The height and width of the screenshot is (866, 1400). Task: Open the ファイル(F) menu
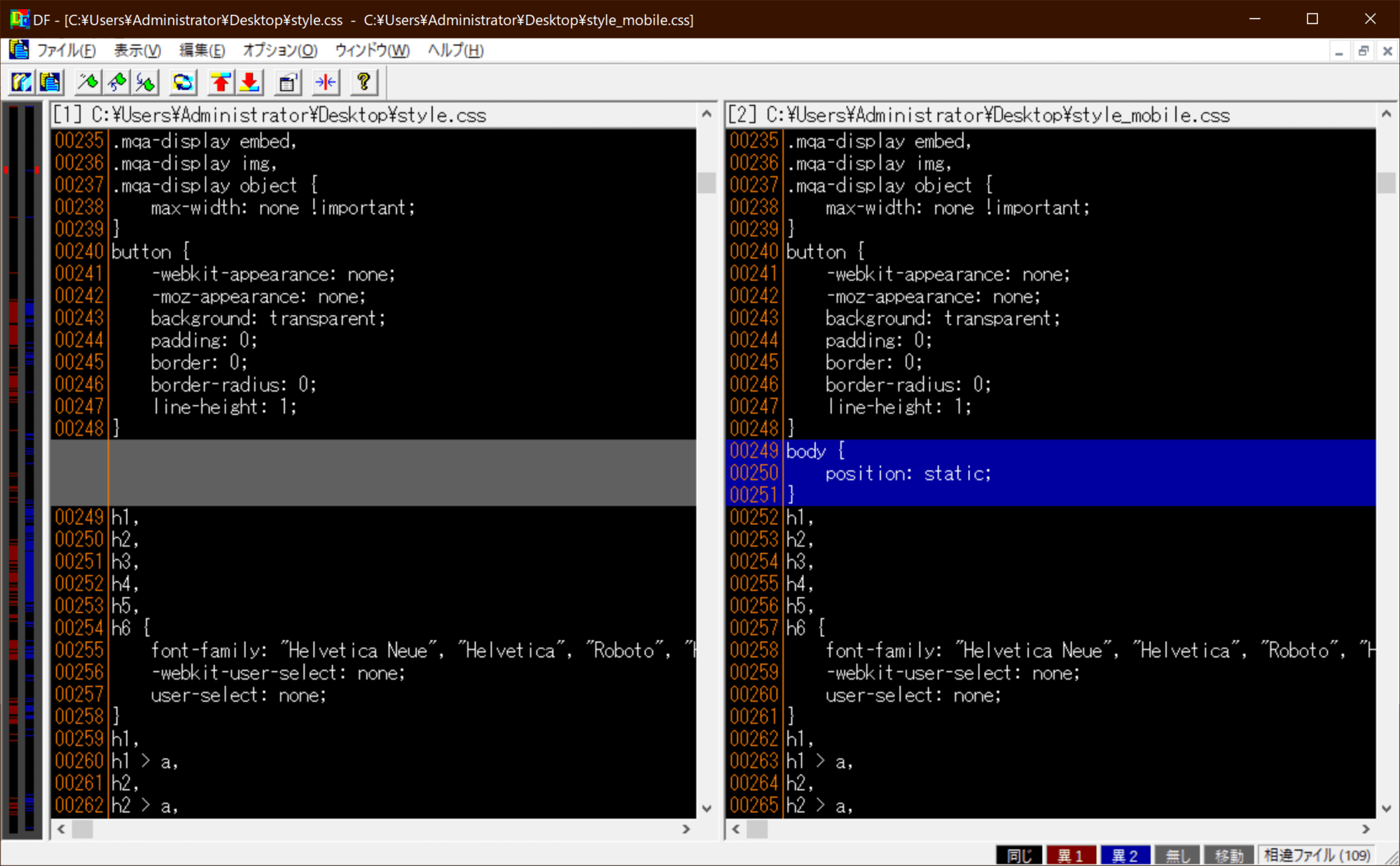coord(66,50)
